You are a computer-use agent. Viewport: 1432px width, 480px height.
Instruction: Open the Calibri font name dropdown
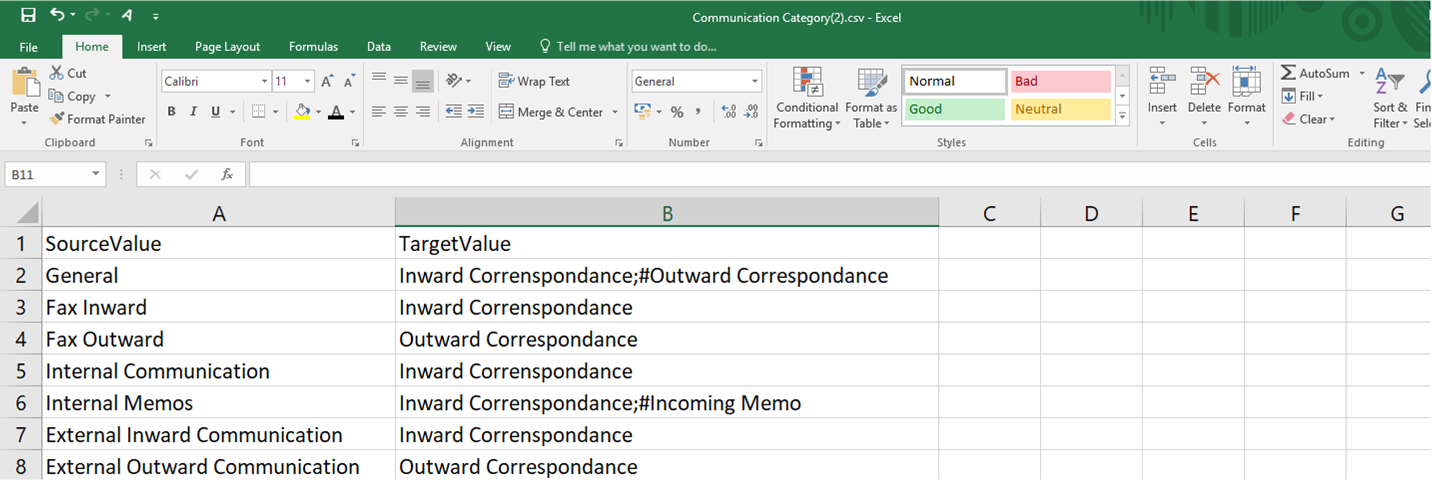[265, 81]
